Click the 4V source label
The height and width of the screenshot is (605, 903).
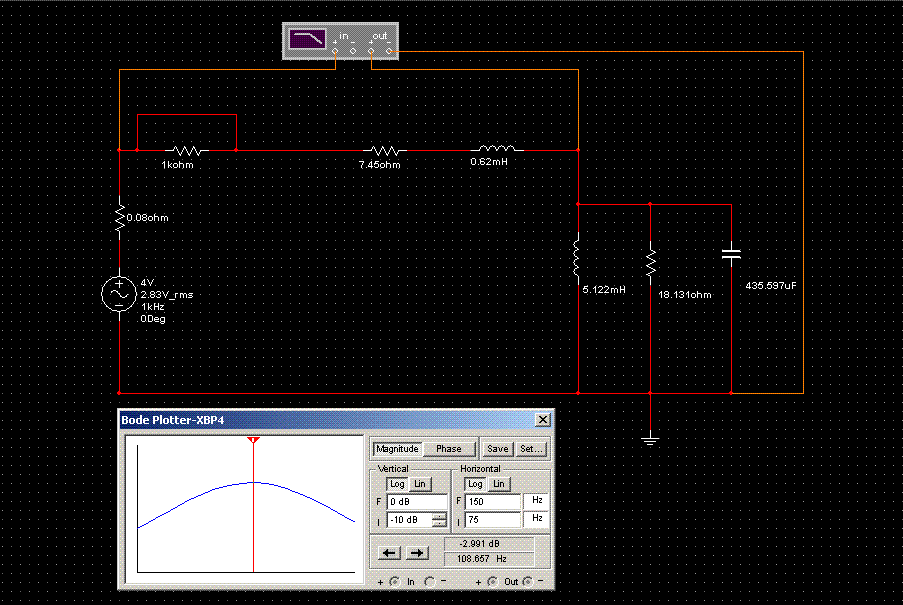(x=147, y=283)
